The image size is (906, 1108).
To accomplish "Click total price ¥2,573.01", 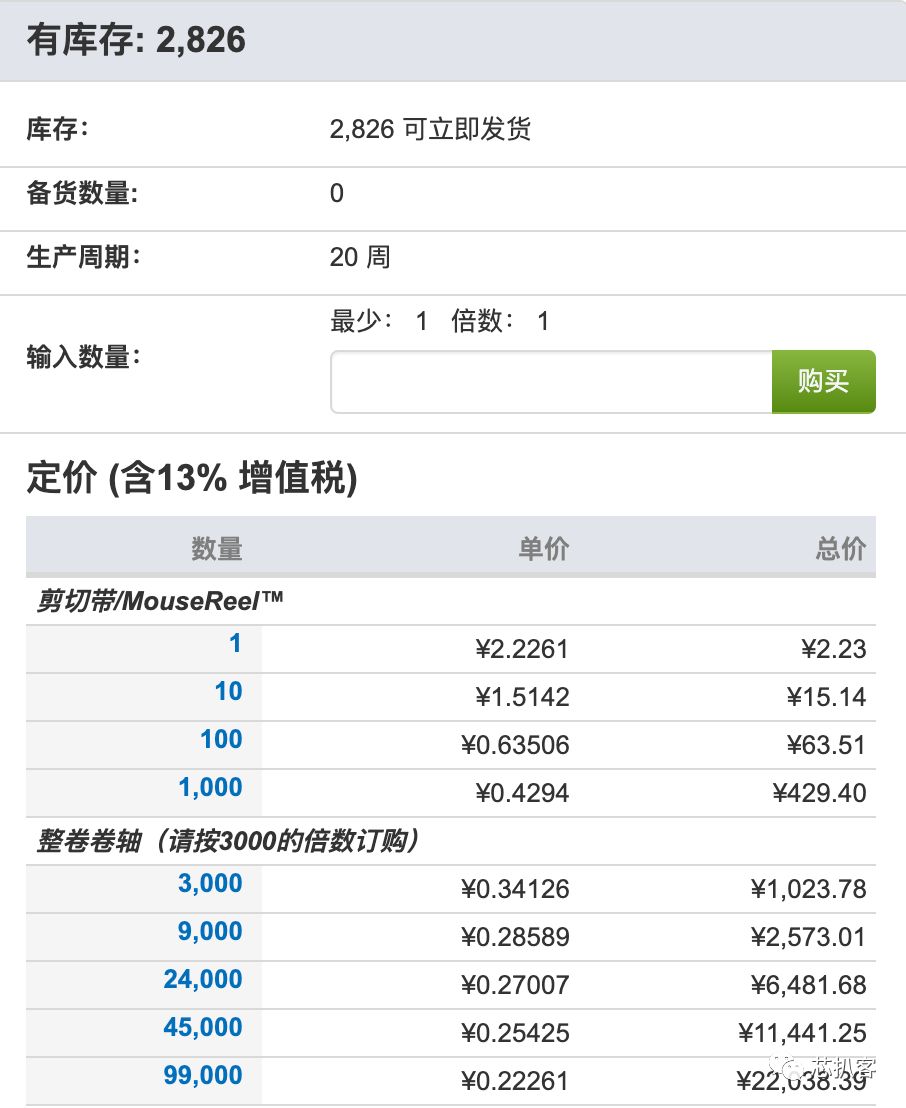I will coord(808,938).
